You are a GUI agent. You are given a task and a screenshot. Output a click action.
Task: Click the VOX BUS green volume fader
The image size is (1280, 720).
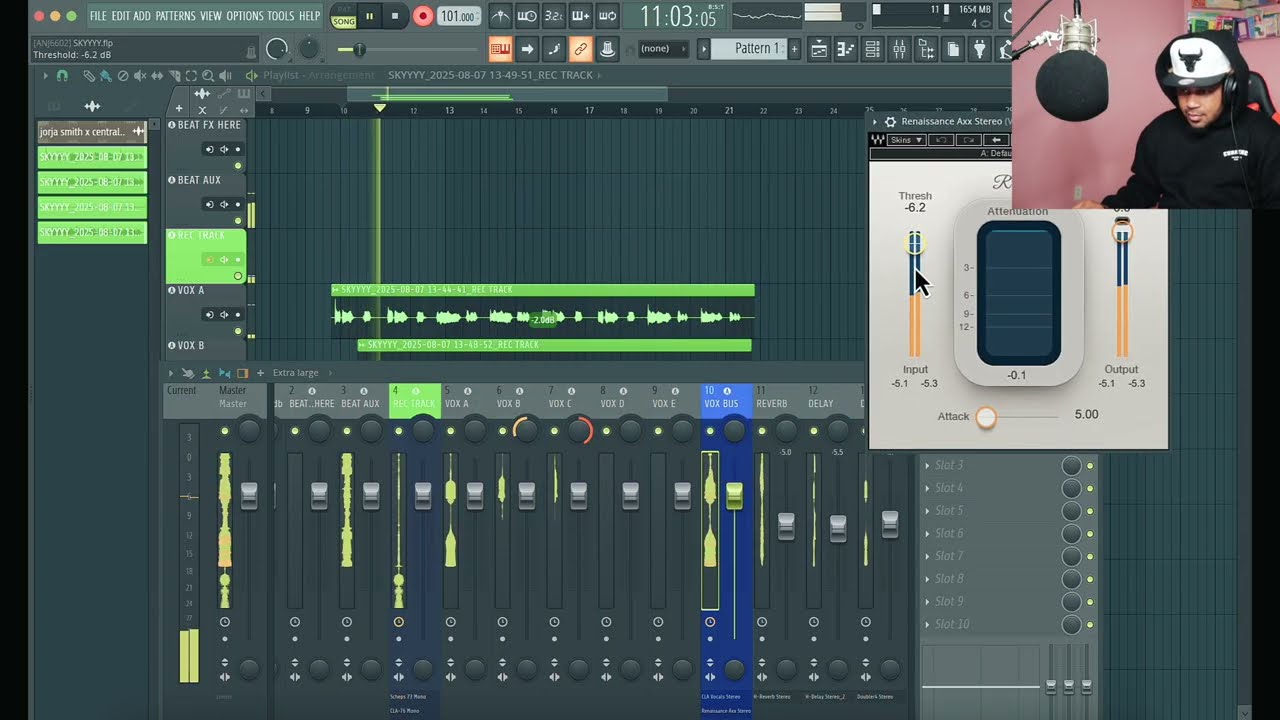click(x=735, y=495)
